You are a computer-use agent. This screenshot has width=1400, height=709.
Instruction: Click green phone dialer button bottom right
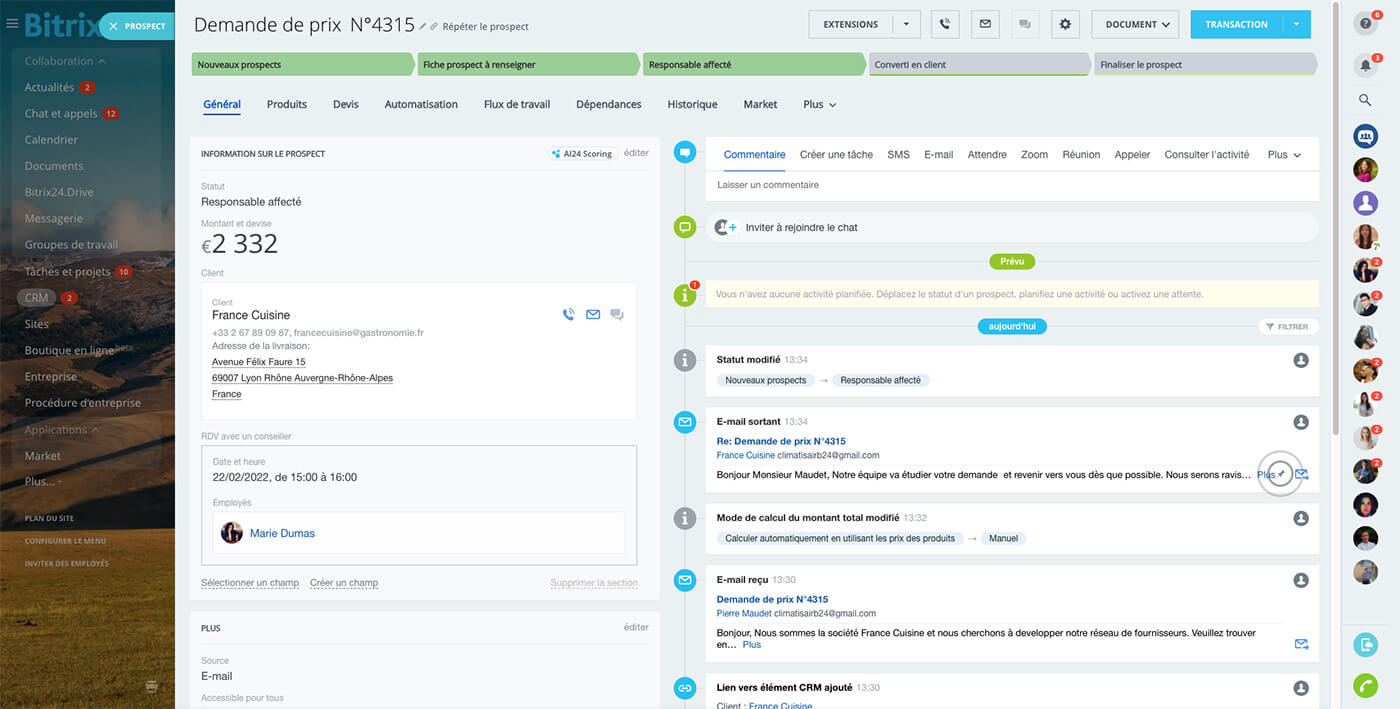pyautogui.click(x=1365, y=686)
